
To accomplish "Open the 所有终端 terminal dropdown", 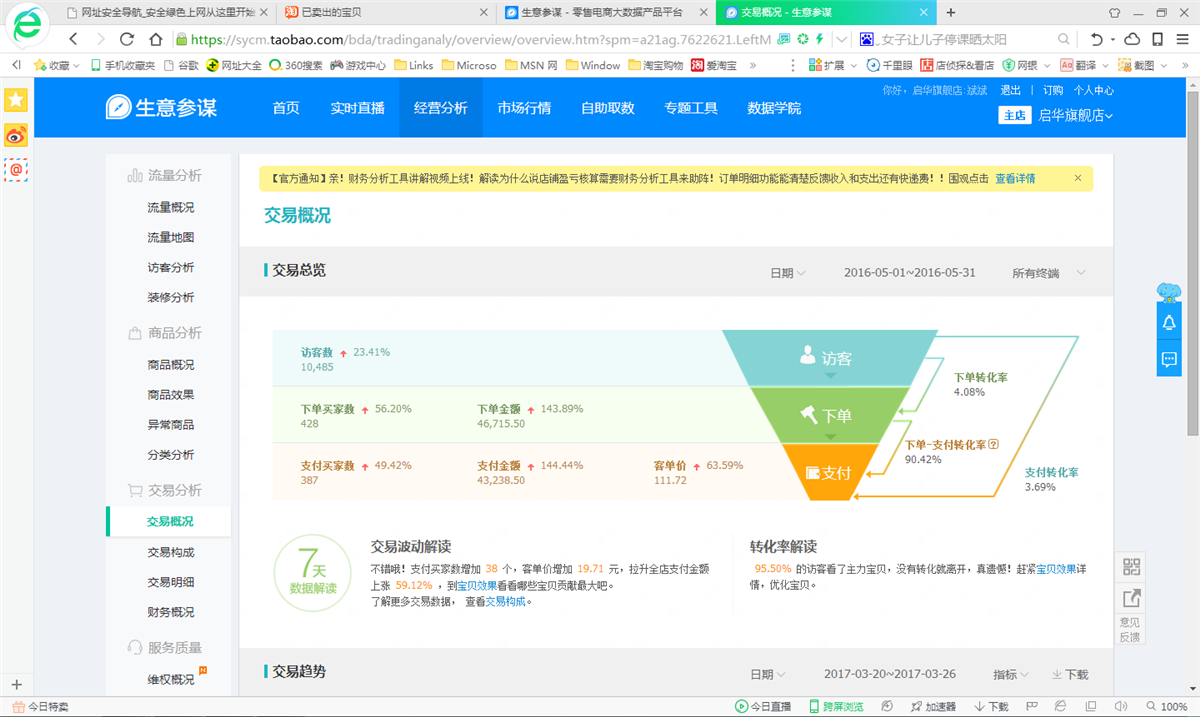I will coord(1048,273).
